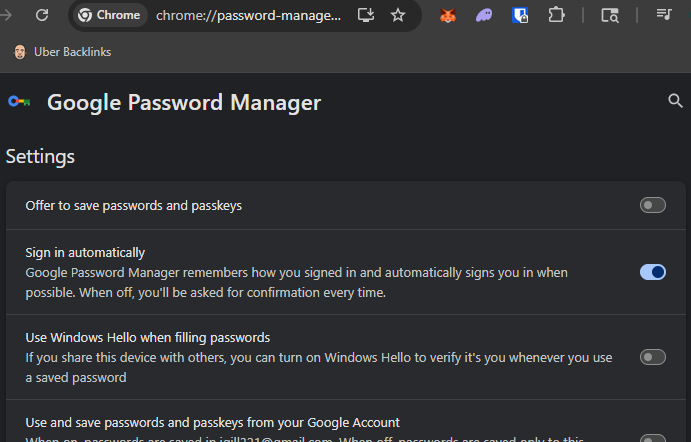Bookmark this page with the star icon
Image resolution: width=691 pixels, height=442 pixels.
point(398,15)
